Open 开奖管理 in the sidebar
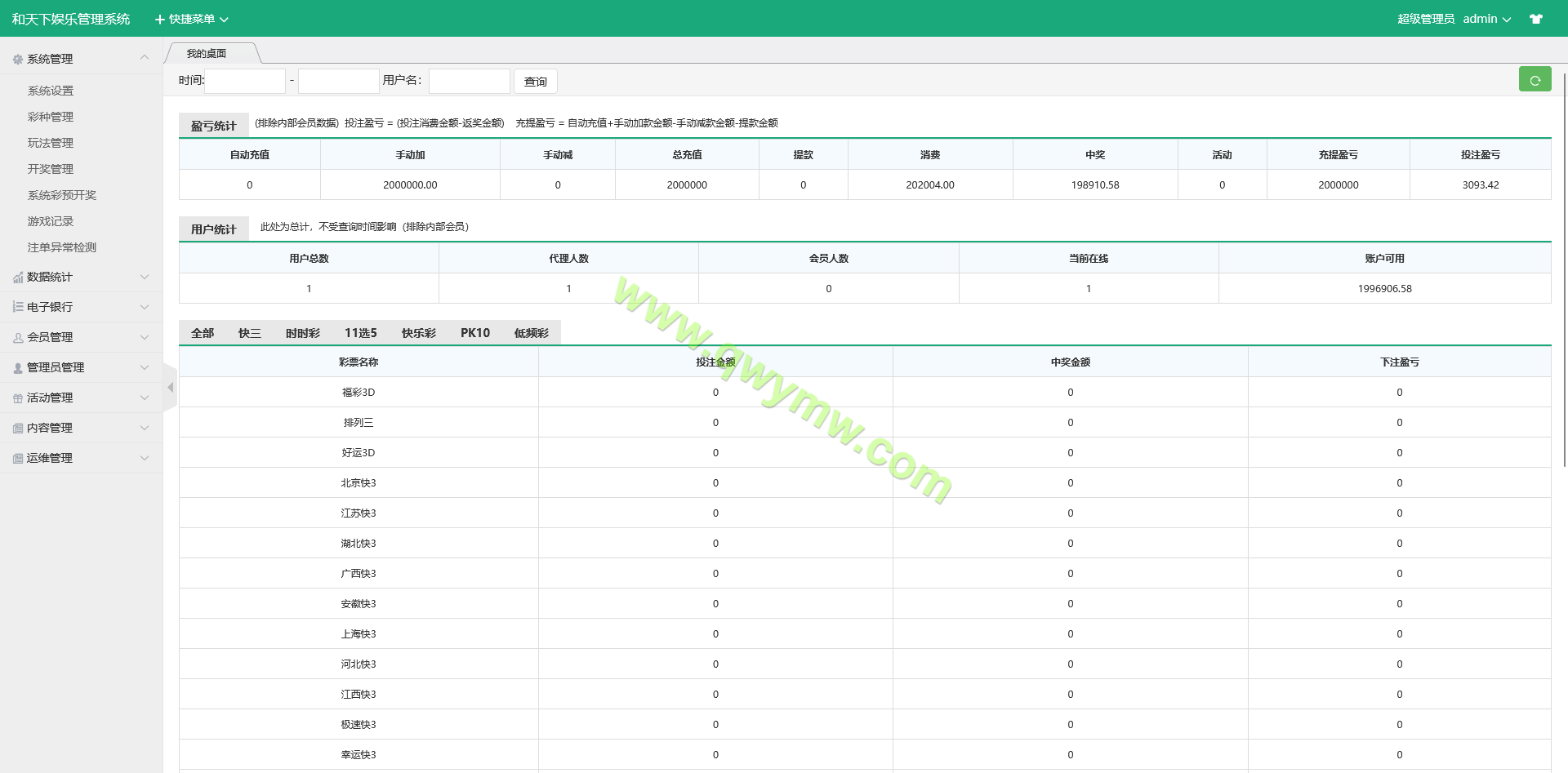This screenshot has width=1568, height=773. pos(51,169)
